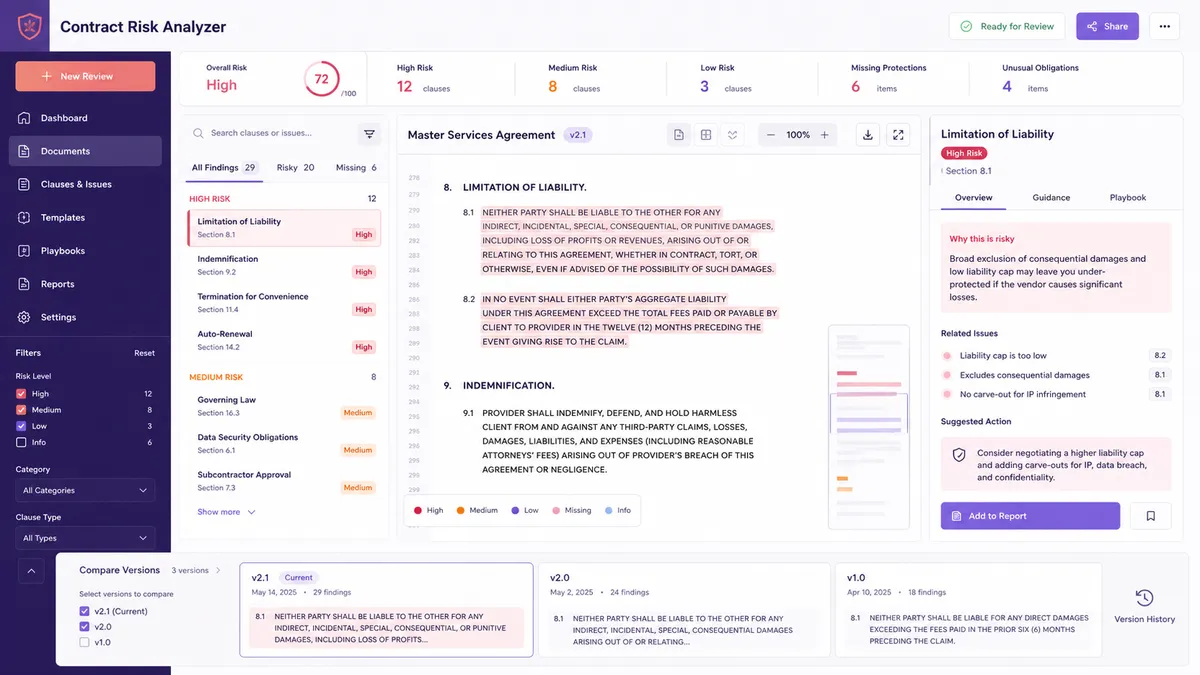Click the 100% zoom level

pos(798,135)
